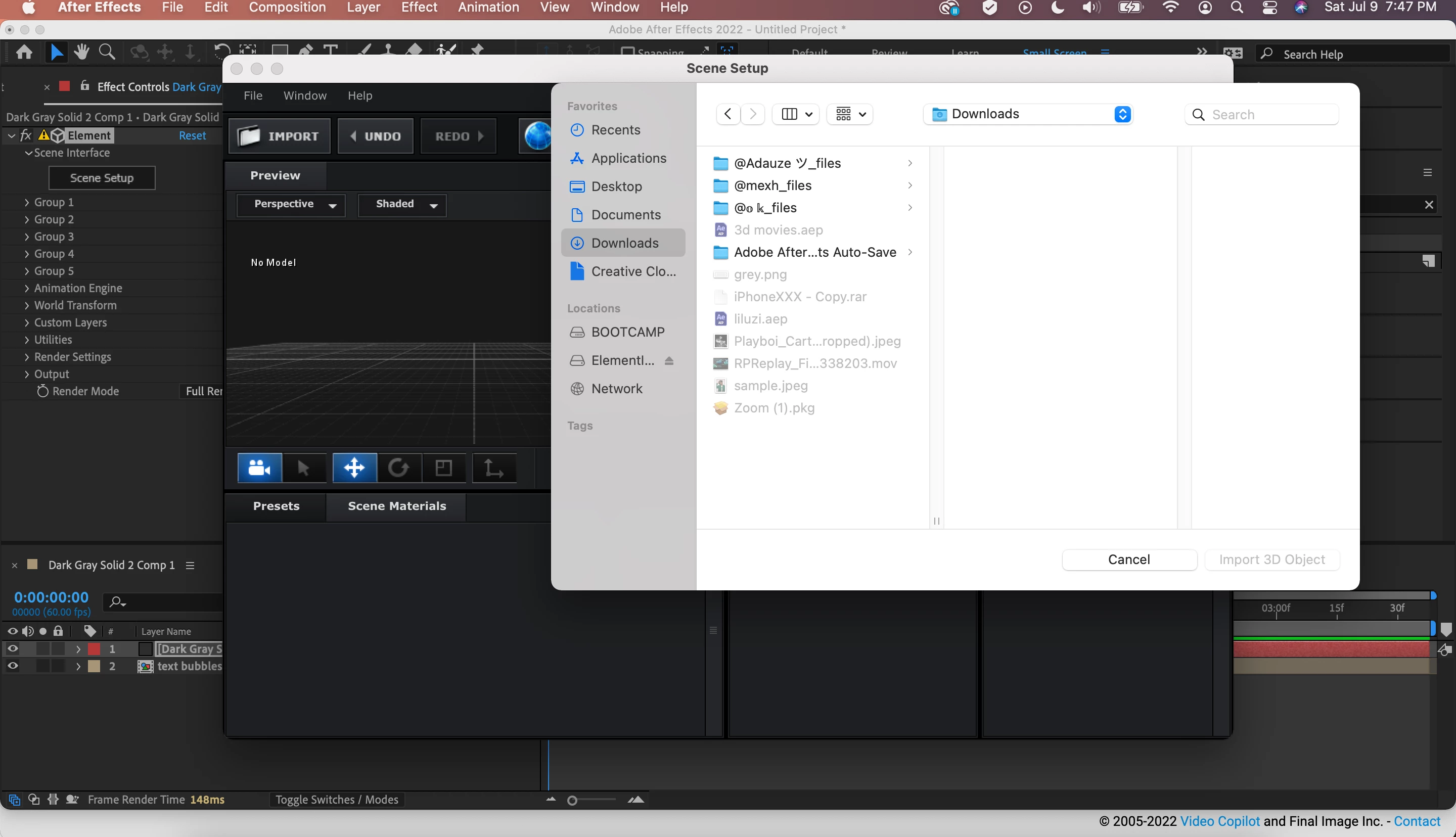Toggle visibility of Dark Gray Solid layer
The width and height of the screenshot is (1456, 837).
13,649
